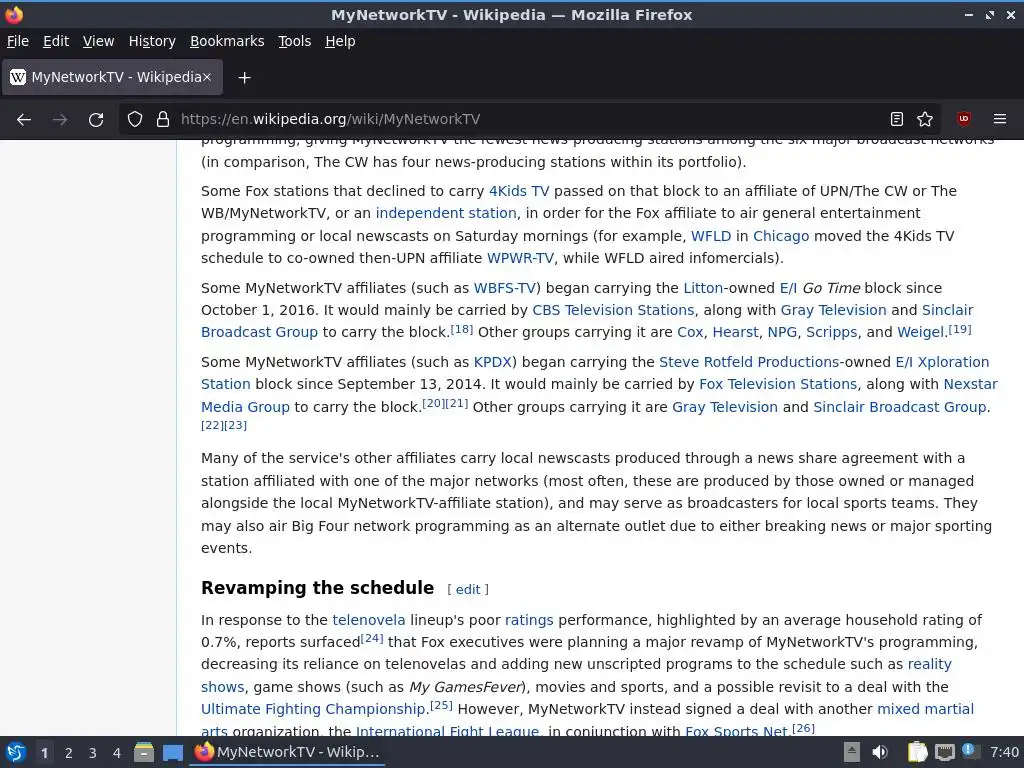Follow the Cox link
This screenshot has width=1024, height=768.
[x=690, y=332]
